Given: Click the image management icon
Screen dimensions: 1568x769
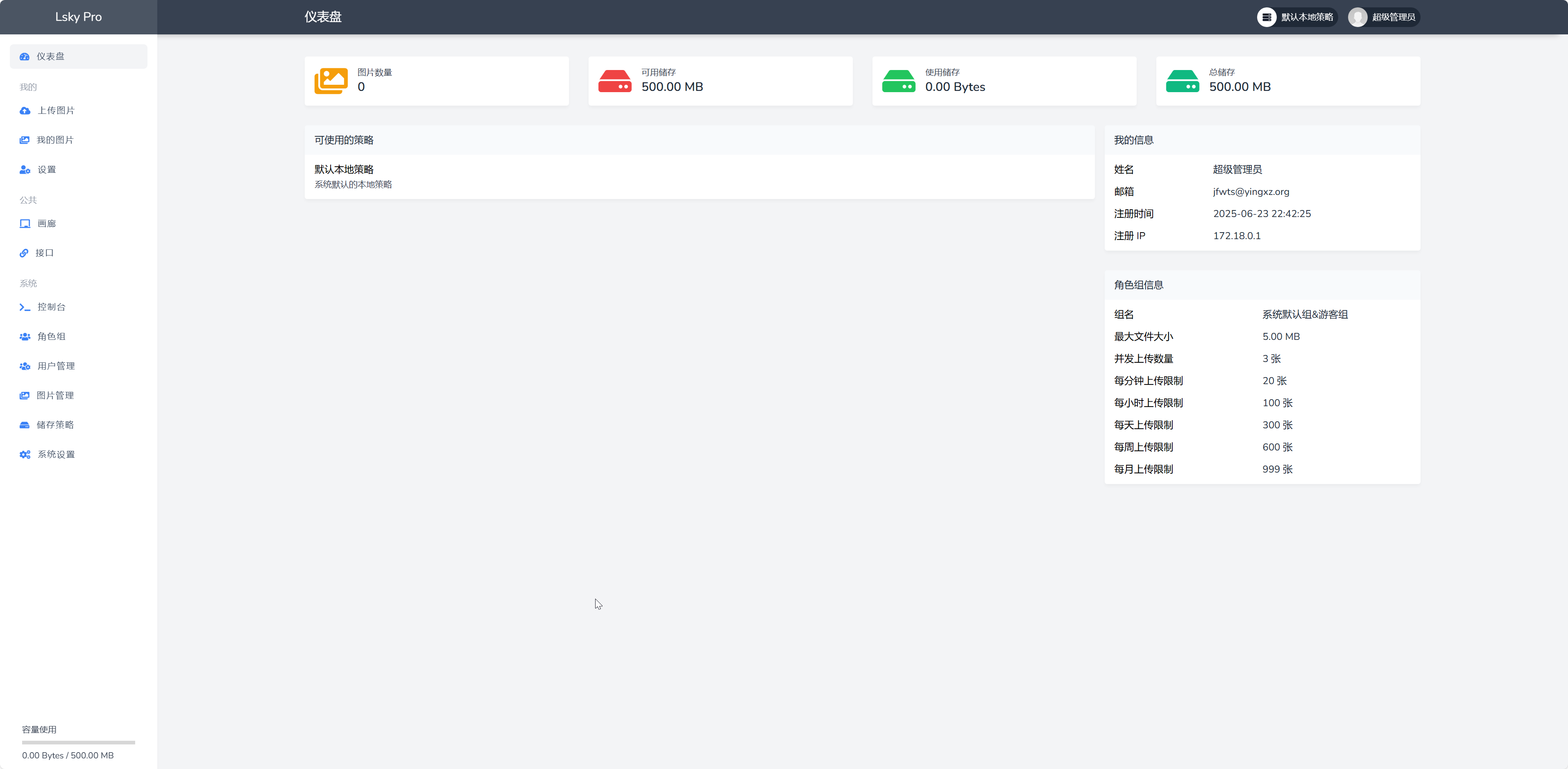Looking at the screenshot, I should click(24, 396).
